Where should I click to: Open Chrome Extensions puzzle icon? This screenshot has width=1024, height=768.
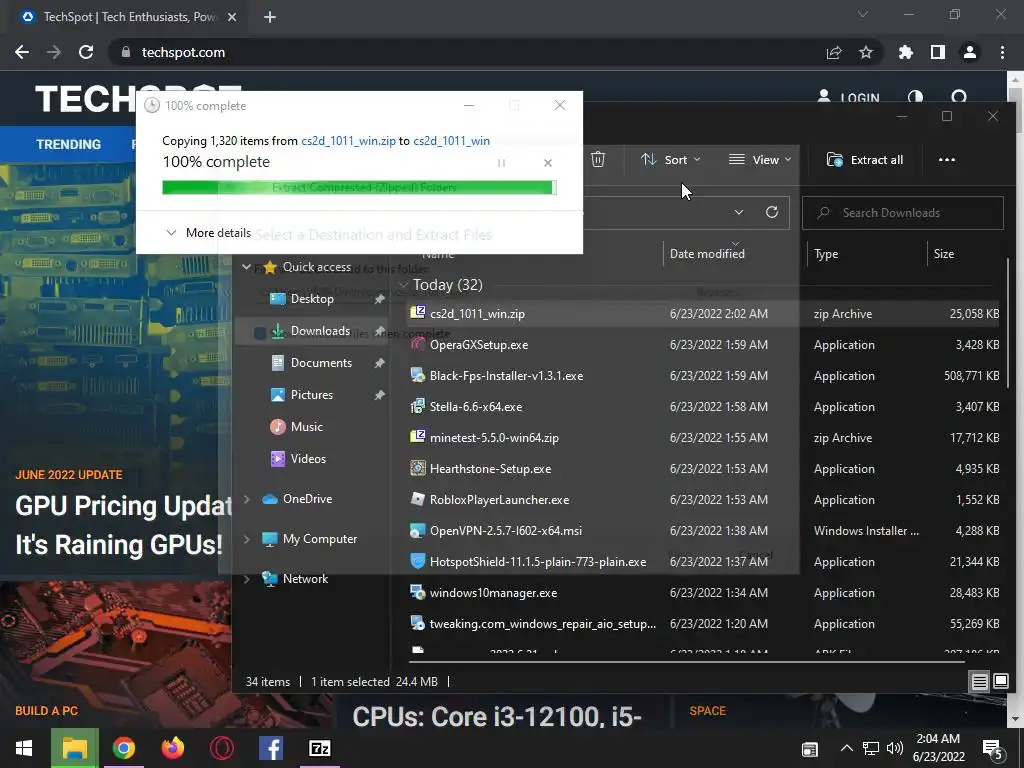(906, 52)
